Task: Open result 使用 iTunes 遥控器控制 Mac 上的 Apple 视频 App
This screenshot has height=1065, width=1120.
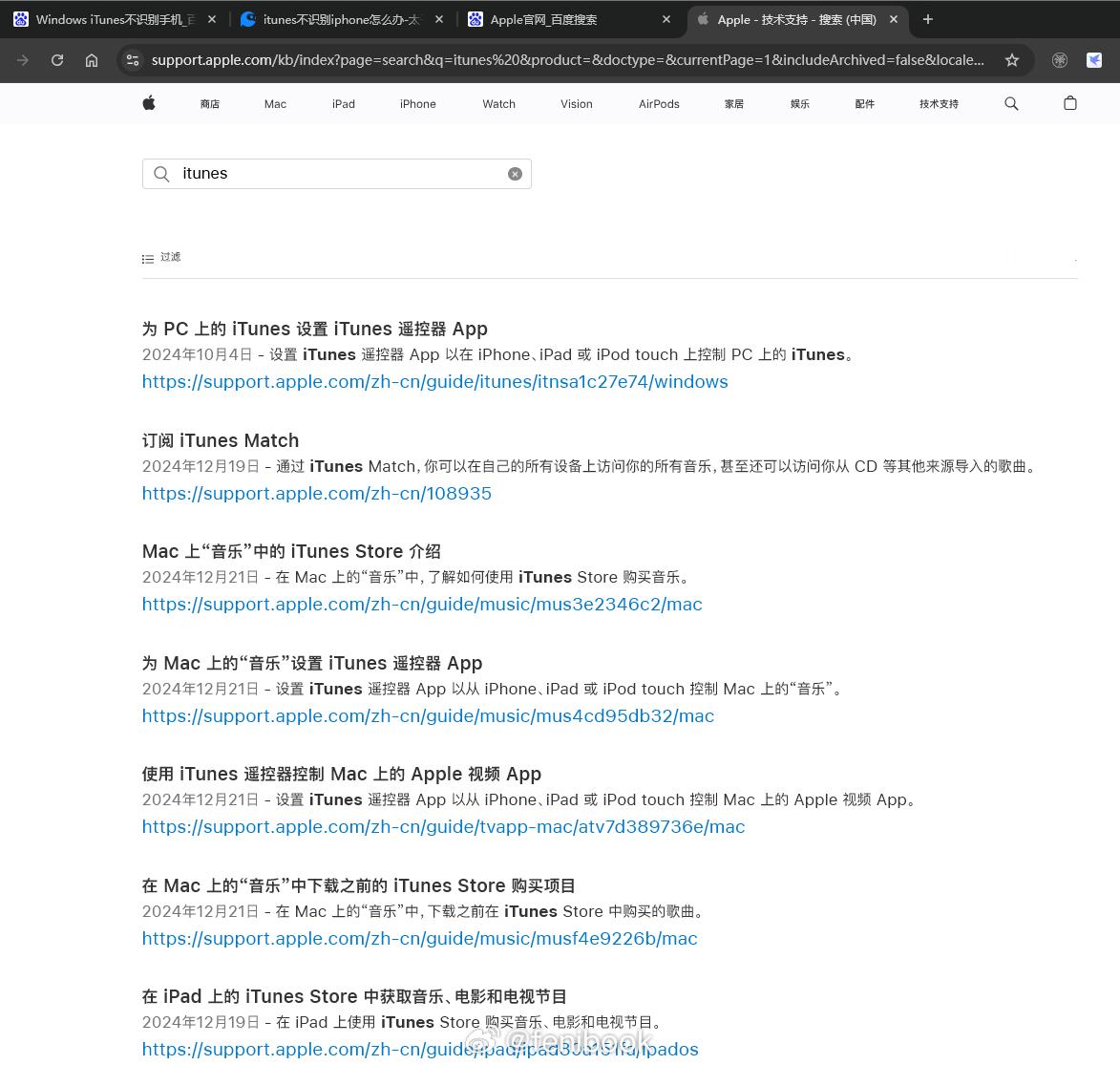Action: [x=342, y=774]
